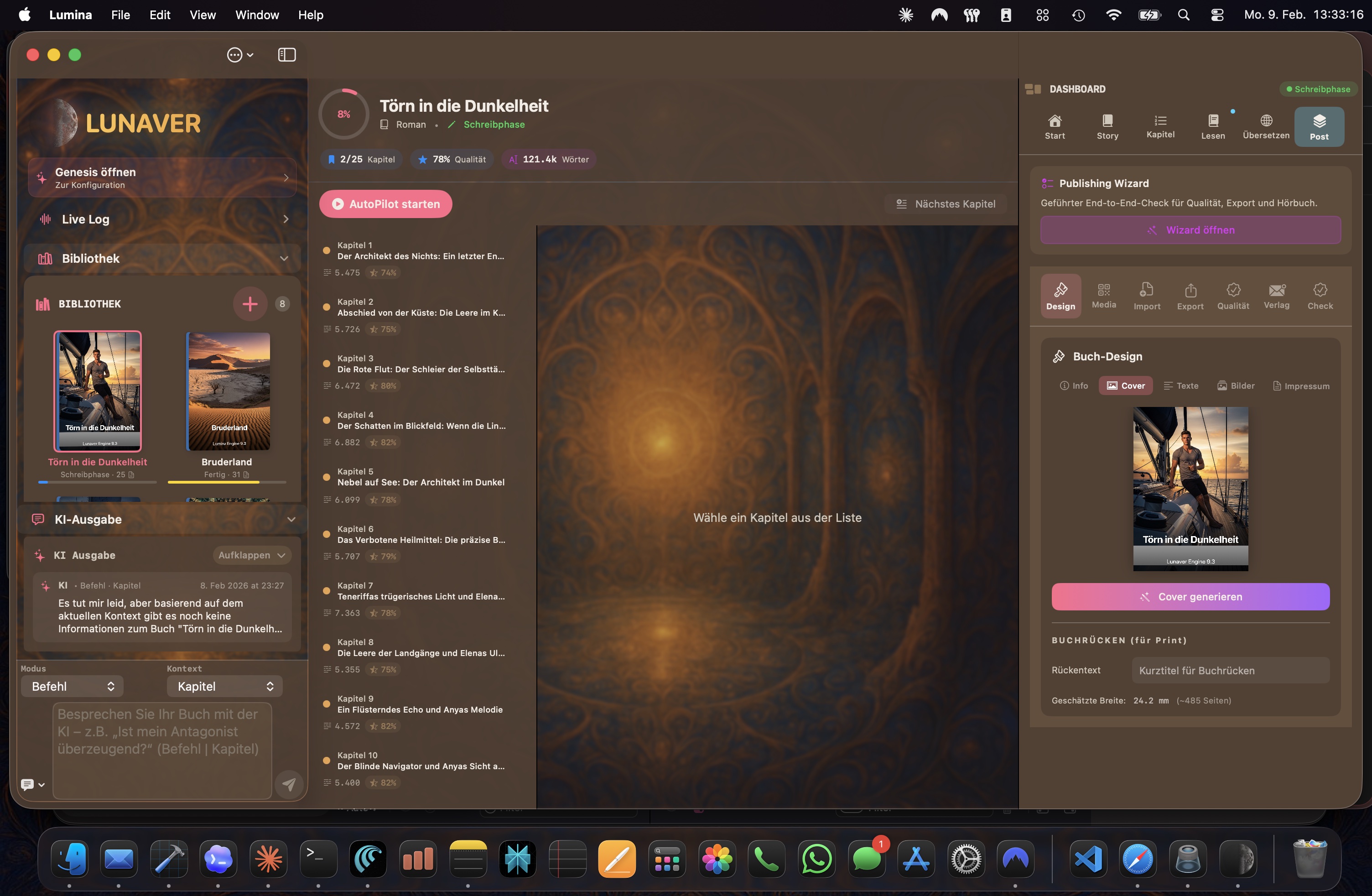Click the Wizard öffnen button
Screen dimensions: 1372x896
[x=1190, y=229]
